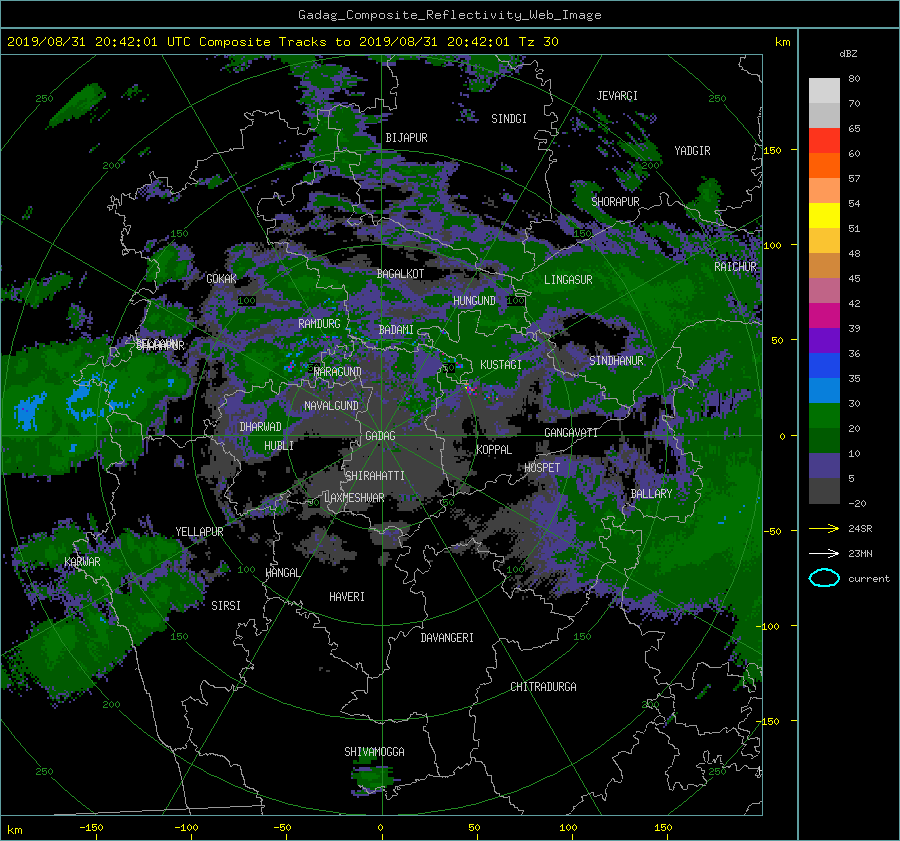Screen dimensions: 900x841
Task: Click the LAXMESHWAR city label
Action: [x=354, y=498]
